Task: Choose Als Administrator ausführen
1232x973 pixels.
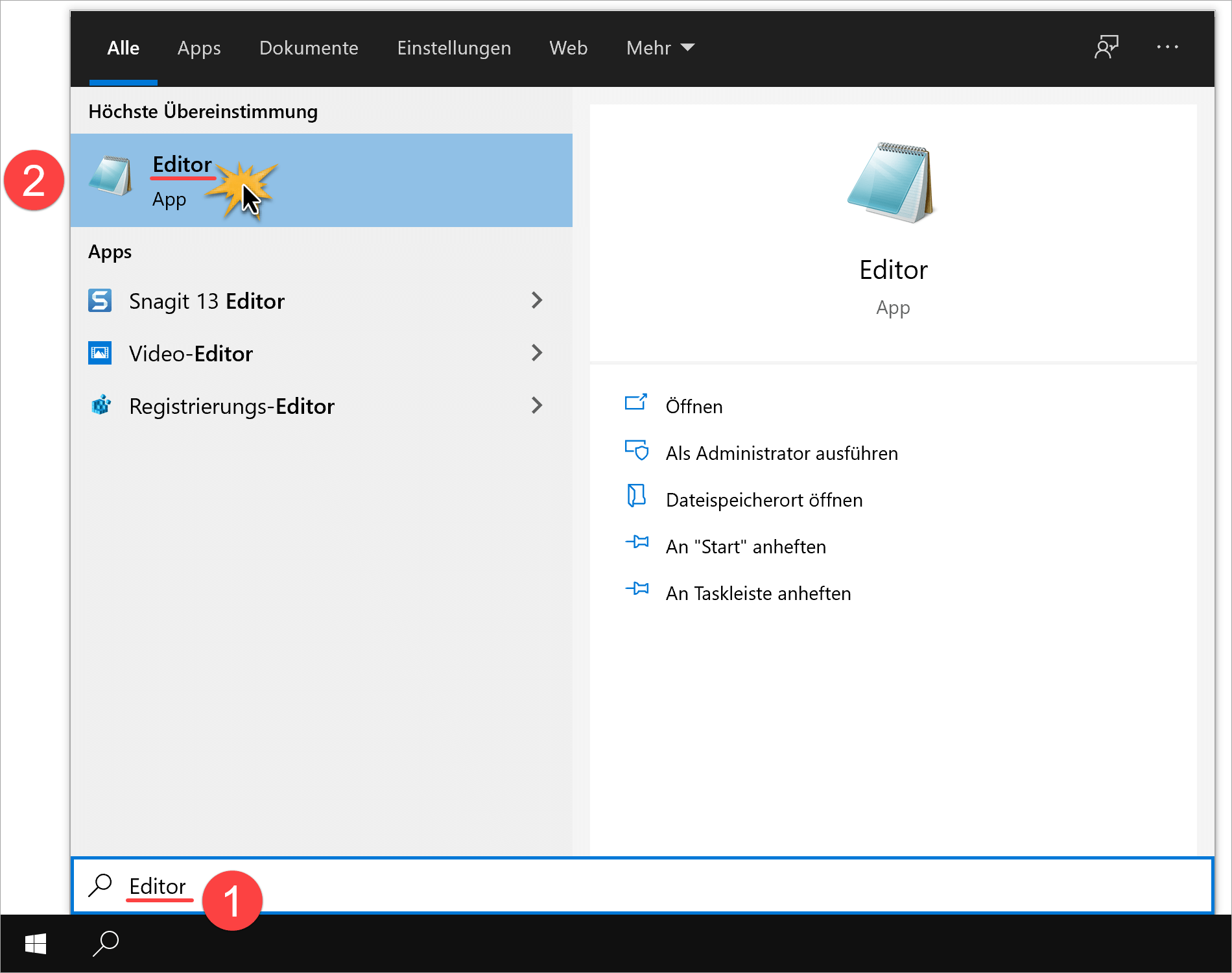Action: tap(781, 453)
